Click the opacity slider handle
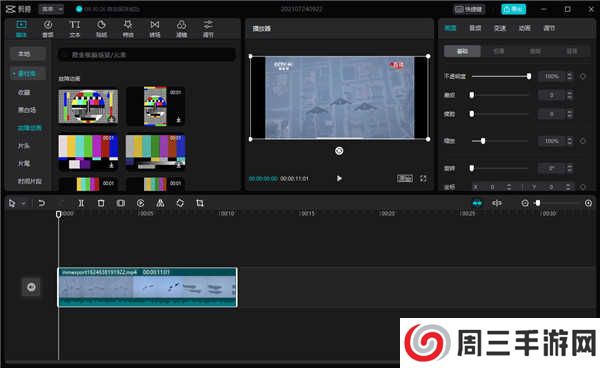The width and height of the screenshot is (600, 368). point(529,77)
